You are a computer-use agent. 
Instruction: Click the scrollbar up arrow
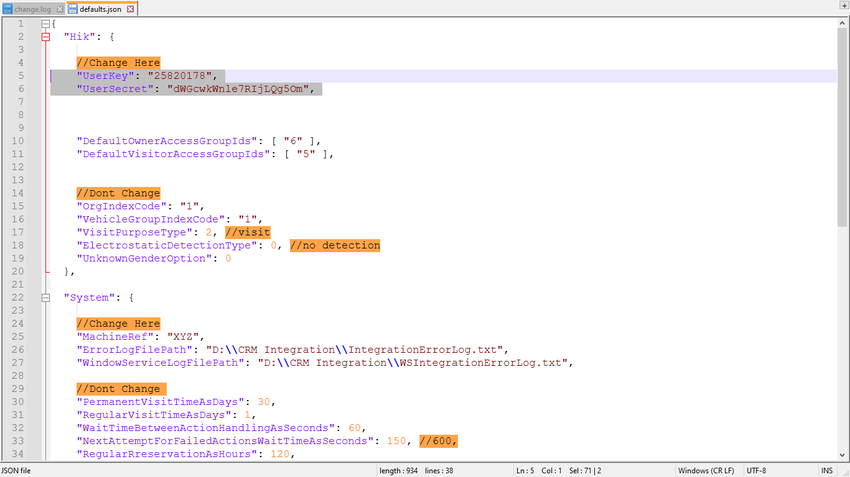tap(842, 23)
